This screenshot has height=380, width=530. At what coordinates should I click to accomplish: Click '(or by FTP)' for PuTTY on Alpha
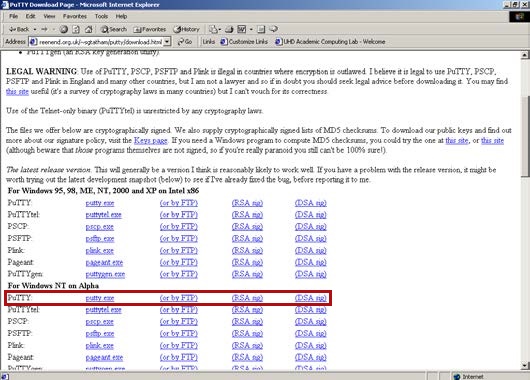coord(179,298)
